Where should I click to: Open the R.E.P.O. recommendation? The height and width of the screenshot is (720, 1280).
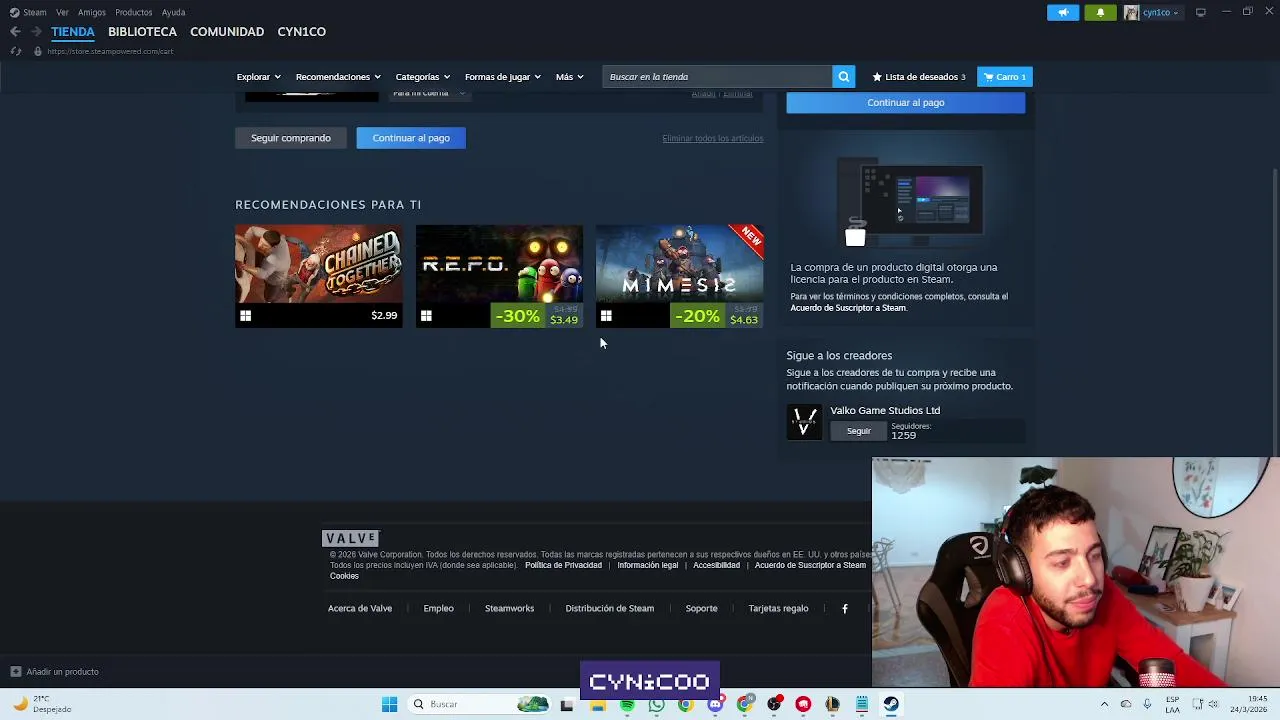[499, 277]
